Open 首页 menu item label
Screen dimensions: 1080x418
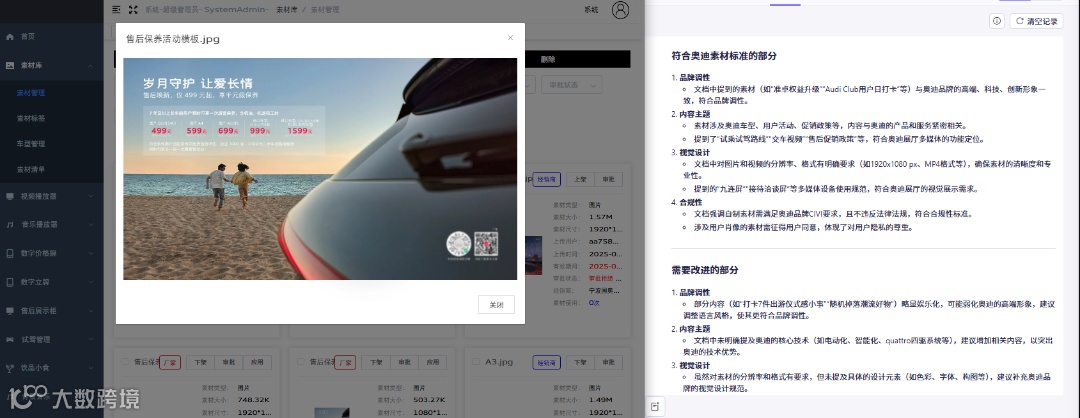(x=28, y=36)
